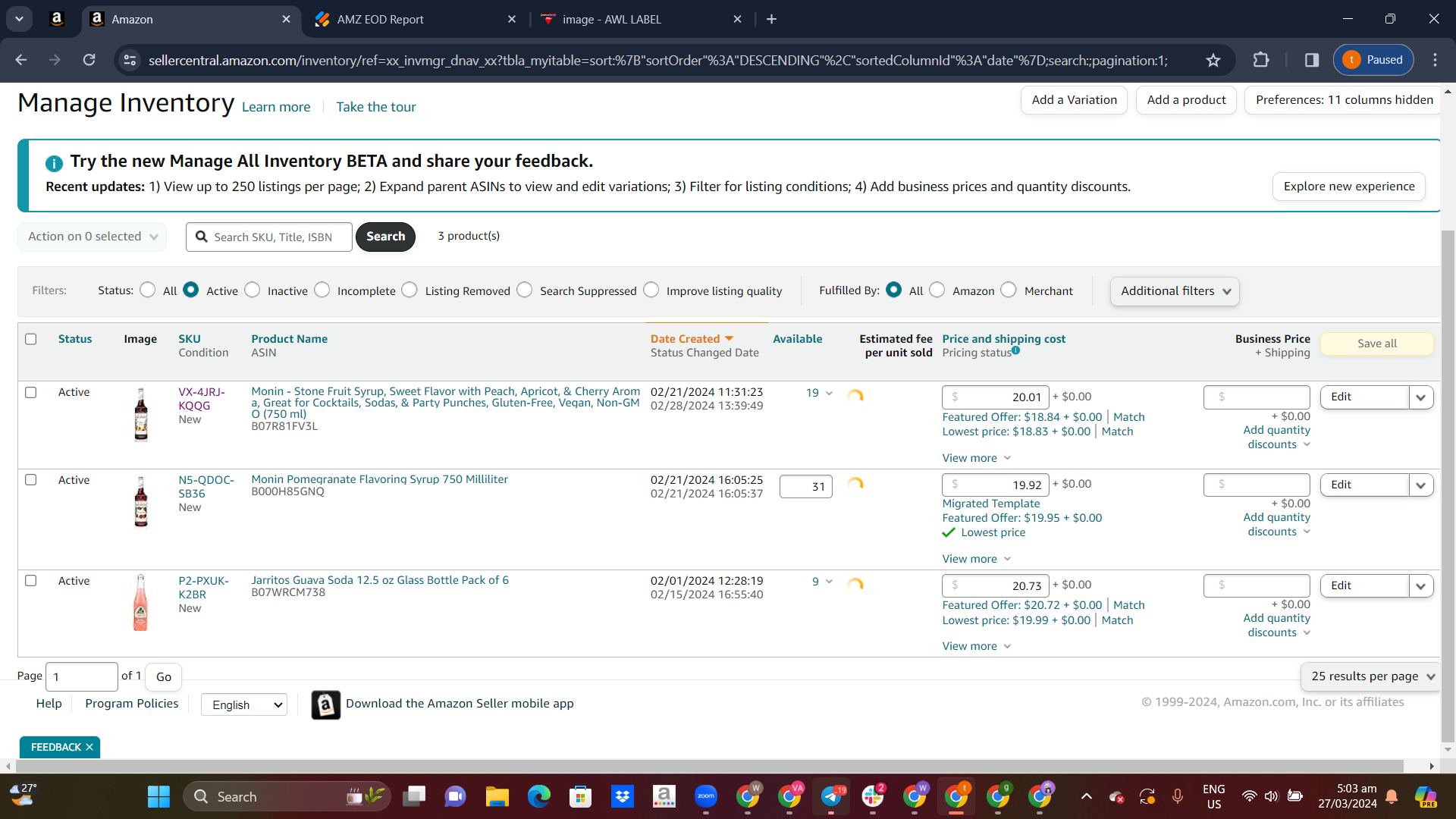Click the dark Search button
The width and height of the screenshot is (1456, 819).
click(x=385, y=237)
